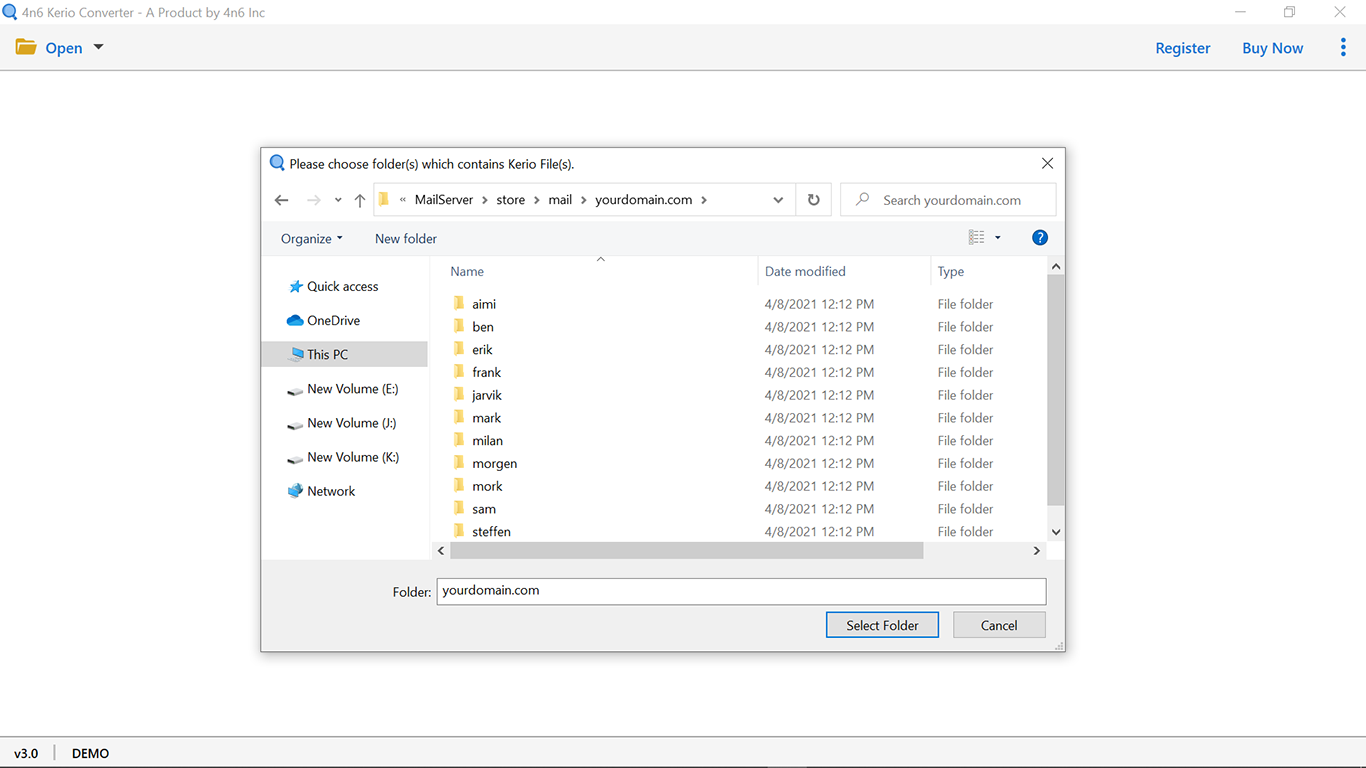Select the mork folder
1366x768 pixels.
point(488,486)
